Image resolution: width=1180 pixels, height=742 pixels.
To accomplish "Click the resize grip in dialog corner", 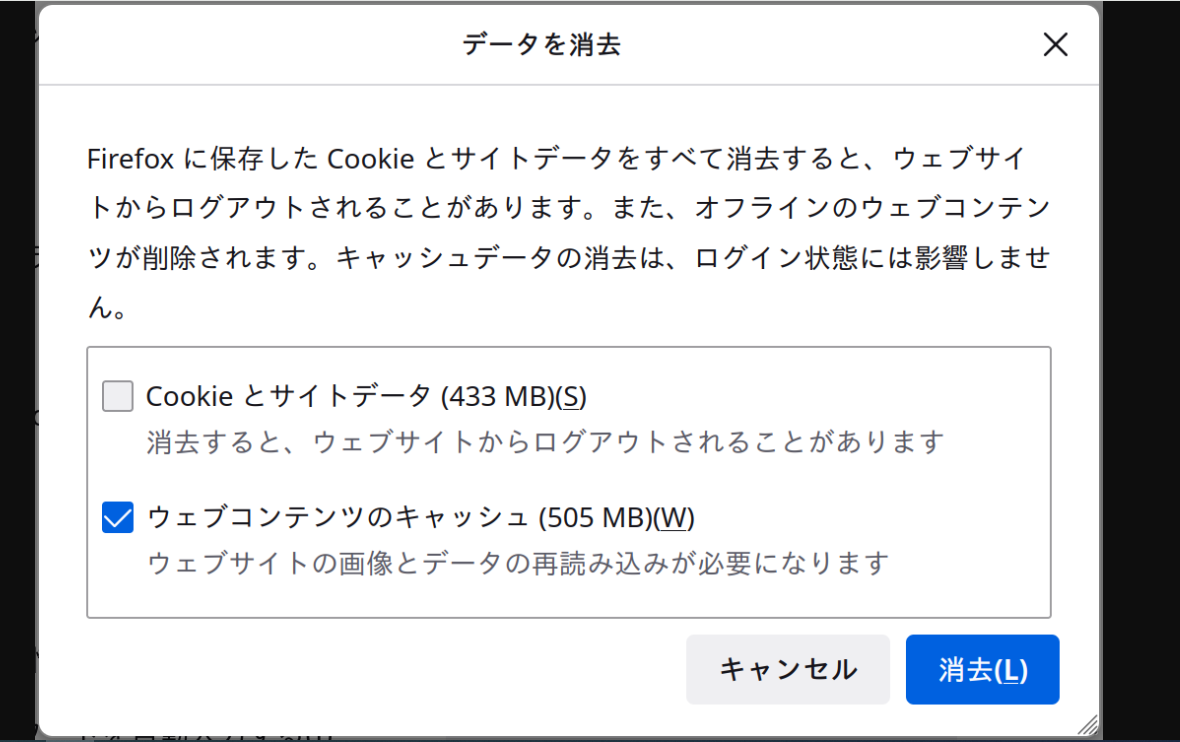I will tap(1088, 725).
